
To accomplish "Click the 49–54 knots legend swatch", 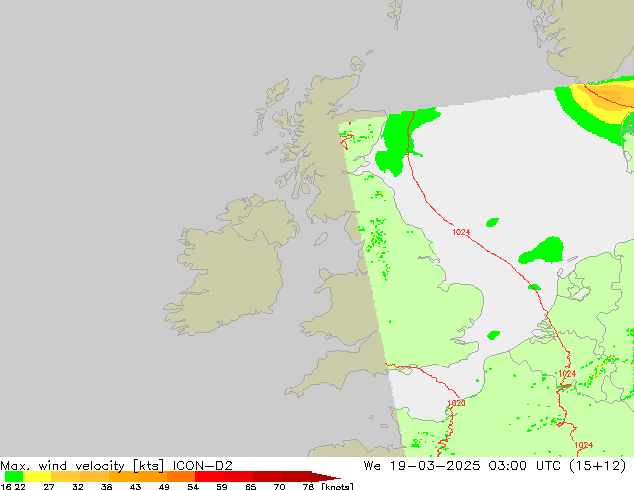I will click(x=181, y=477).
